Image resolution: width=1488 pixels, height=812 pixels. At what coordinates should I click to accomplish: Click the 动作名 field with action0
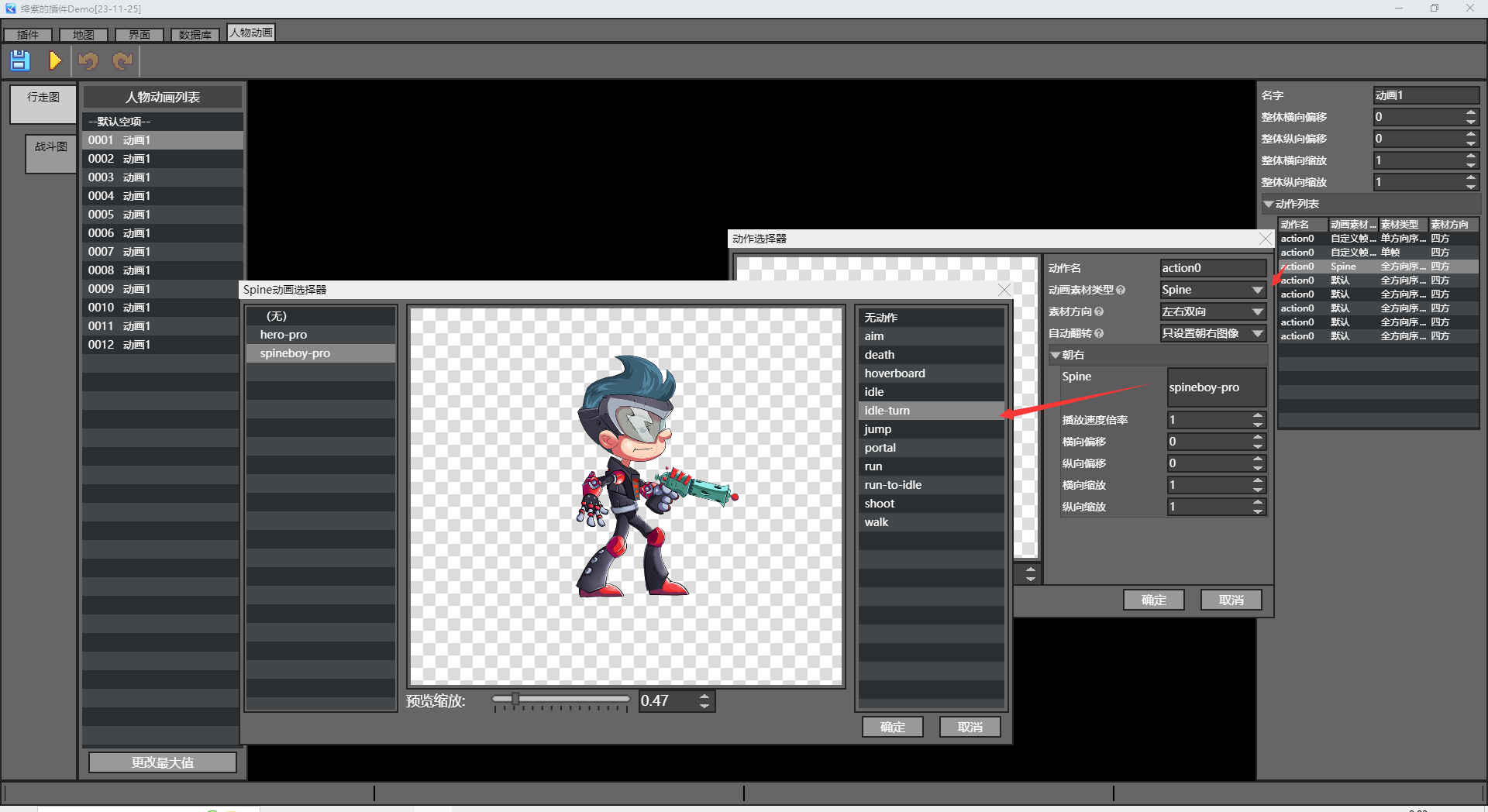tap(1213, 268)
